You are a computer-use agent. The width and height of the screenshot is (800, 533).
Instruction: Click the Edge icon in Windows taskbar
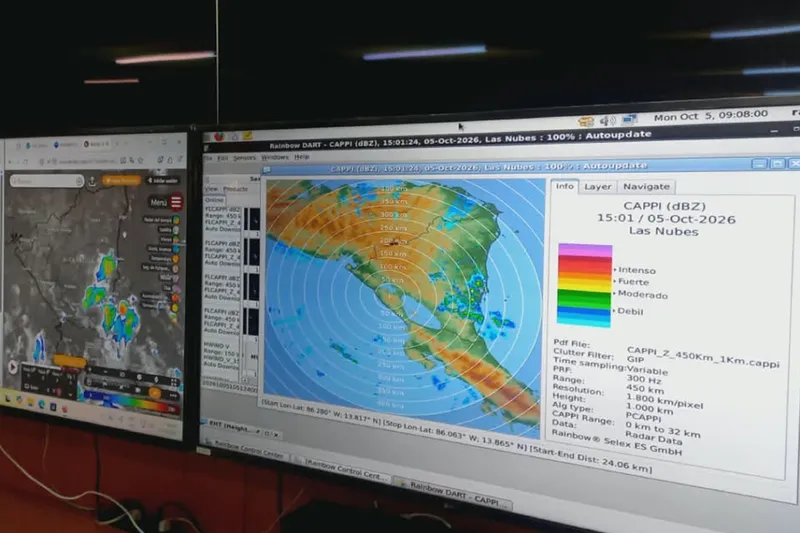click(42, 404)
